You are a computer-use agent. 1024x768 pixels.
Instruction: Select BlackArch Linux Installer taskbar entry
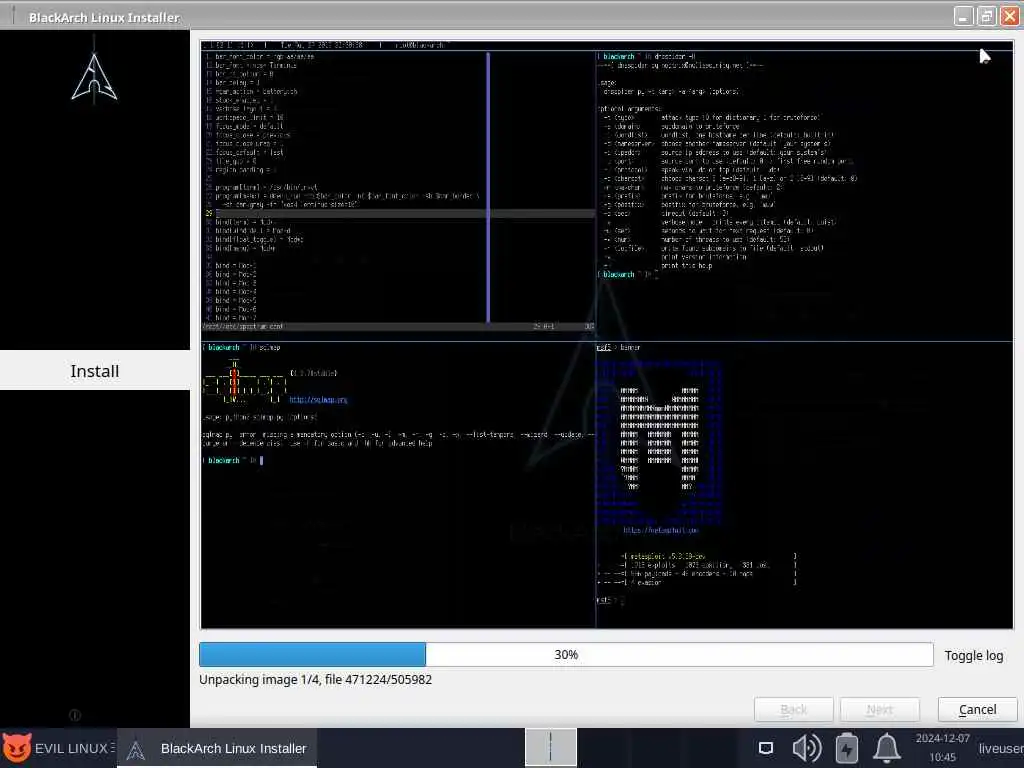(217, 748)
